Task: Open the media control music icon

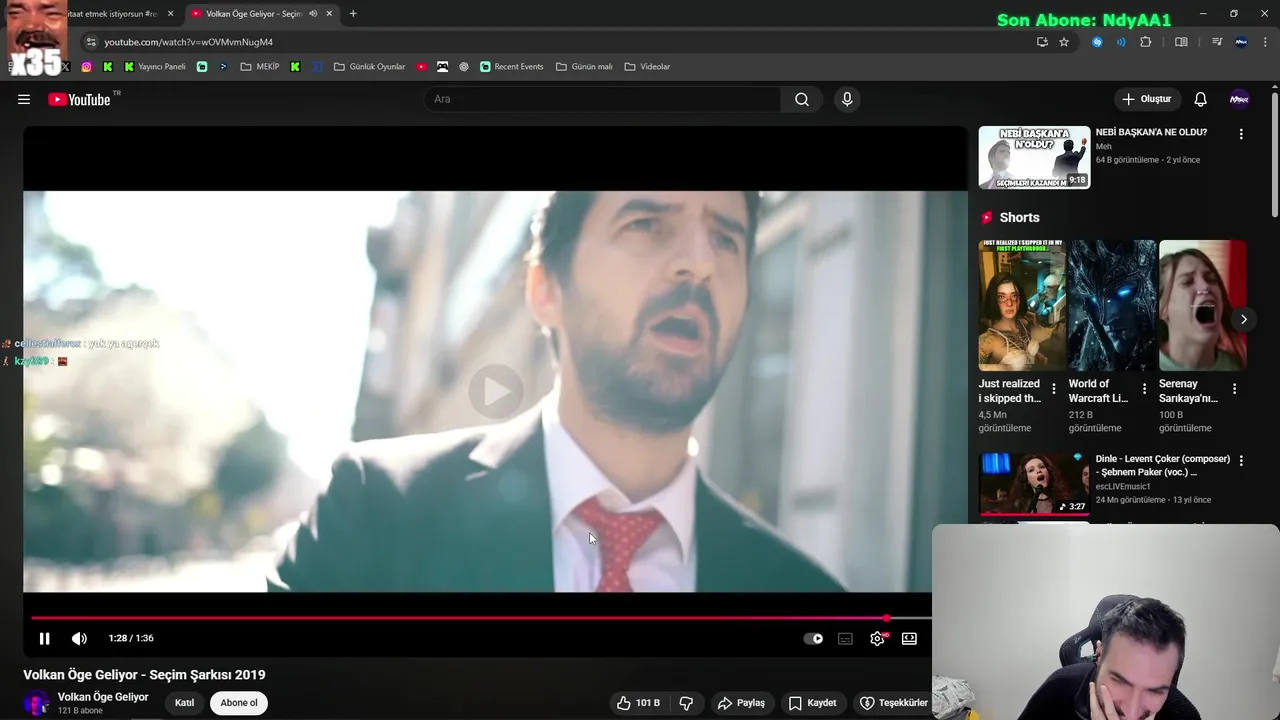Action: [x=1217, y=42]
